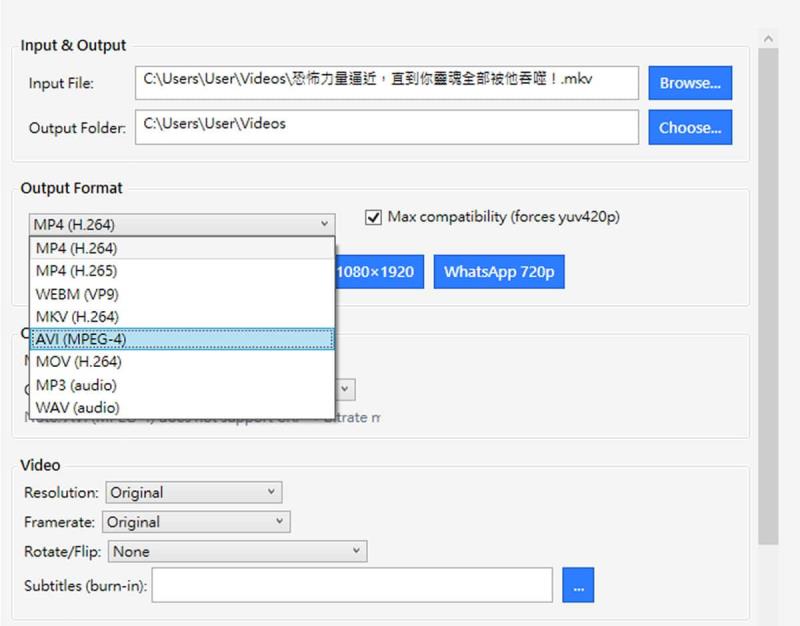800x626 pixels.
Task: Browse for an input file
Action: coord(689,83)
